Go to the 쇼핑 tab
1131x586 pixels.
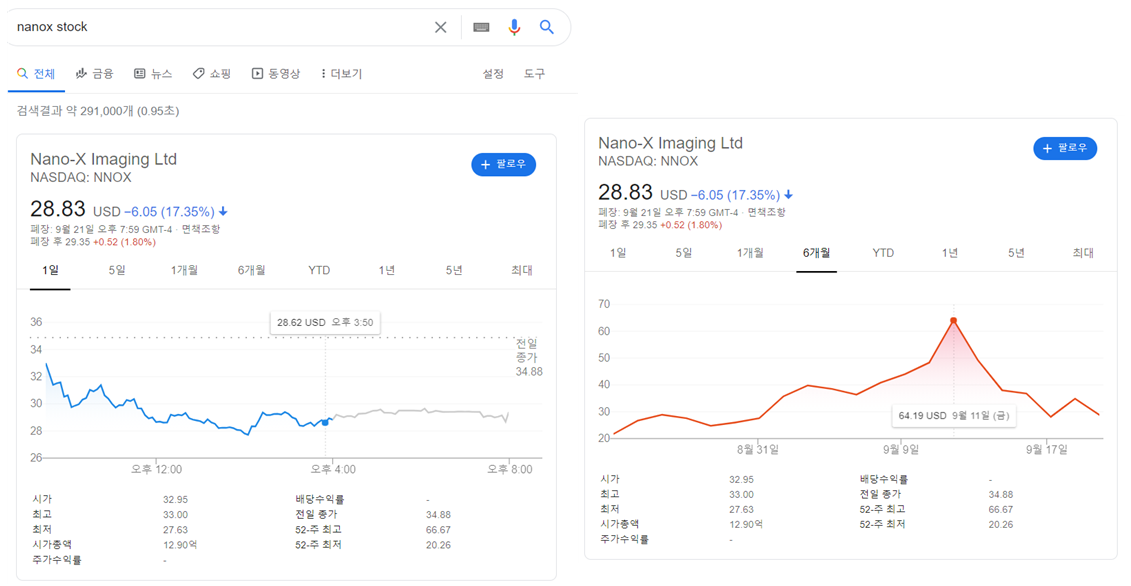[211, 74]
